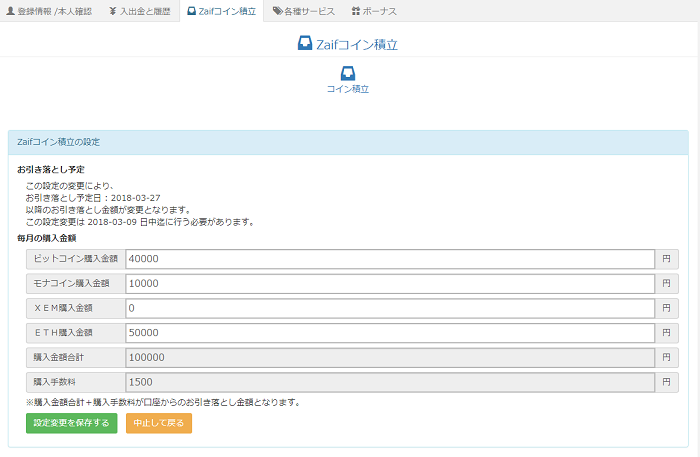Open the 各種サービス tab

[304, 11]
